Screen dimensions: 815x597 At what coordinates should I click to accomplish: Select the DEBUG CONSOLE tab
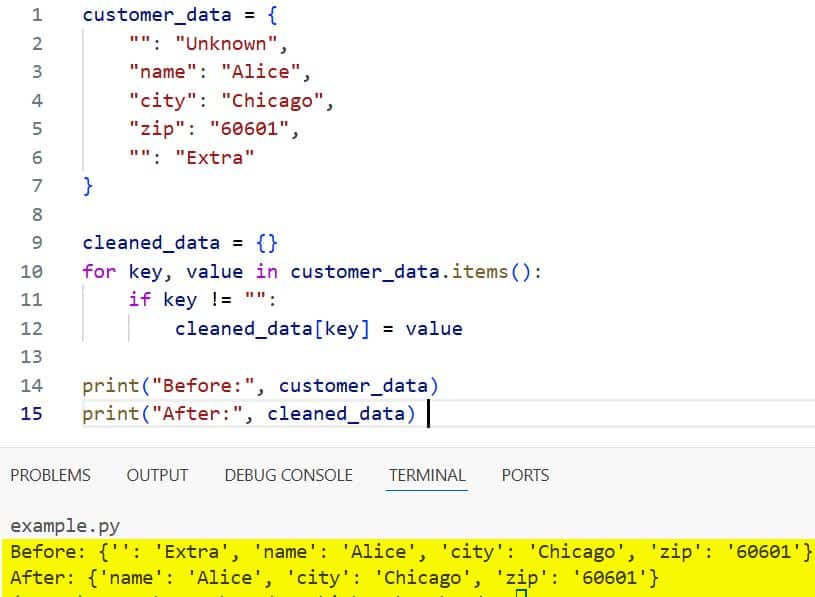pyautogui.click(x=288, y=476)
